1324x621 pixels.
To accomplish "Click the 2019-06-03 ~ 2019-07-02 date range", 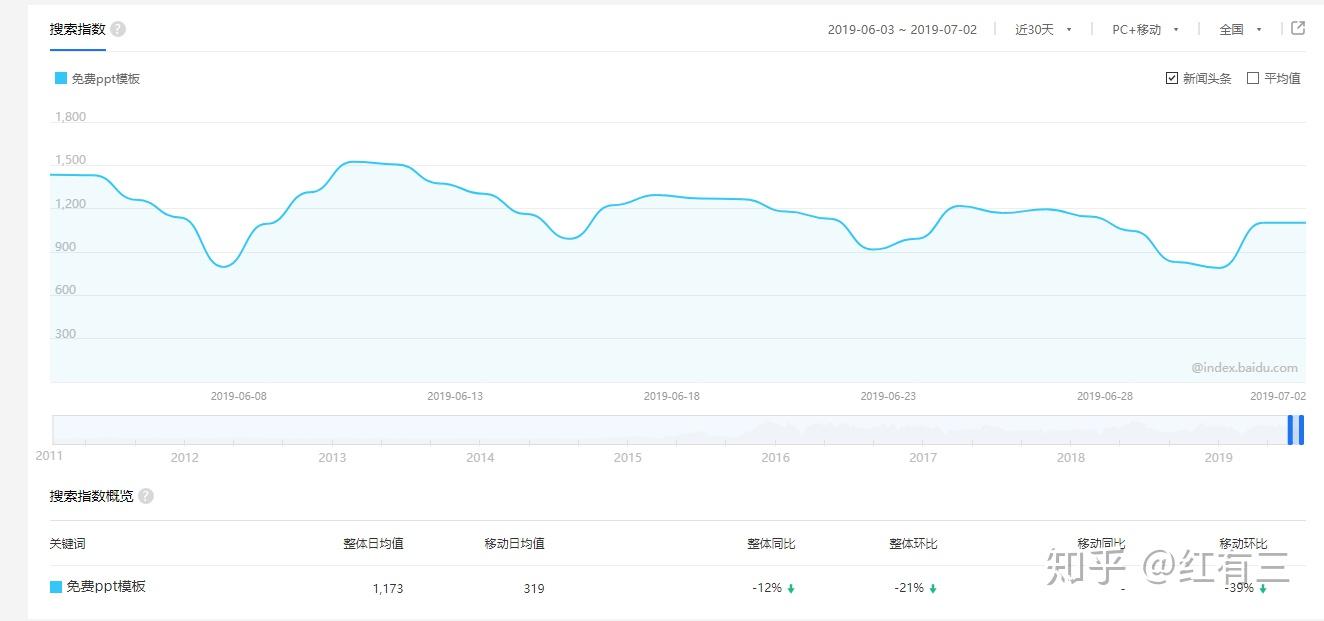I will click(902, 30).
